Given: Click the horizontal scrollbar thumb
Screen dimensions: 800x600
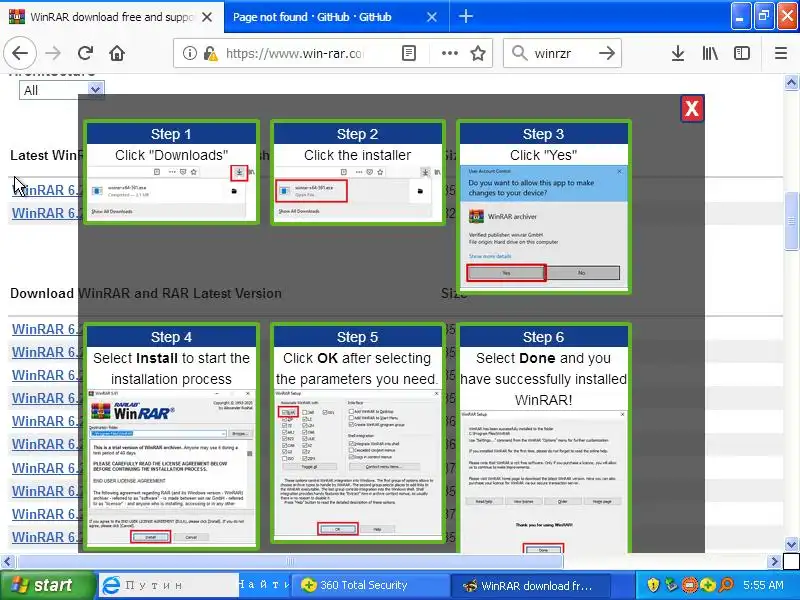Looking at the screenshot, I should 290,562.
